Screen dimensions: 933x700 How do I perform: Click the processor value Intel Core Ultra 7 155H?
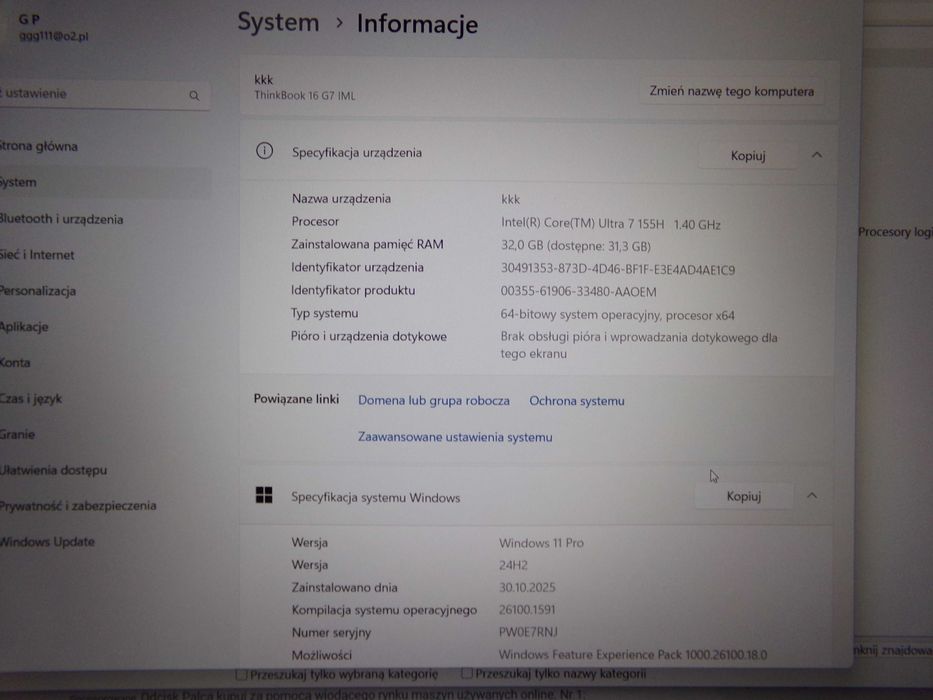pyautogui.click(x=610, y=224)
